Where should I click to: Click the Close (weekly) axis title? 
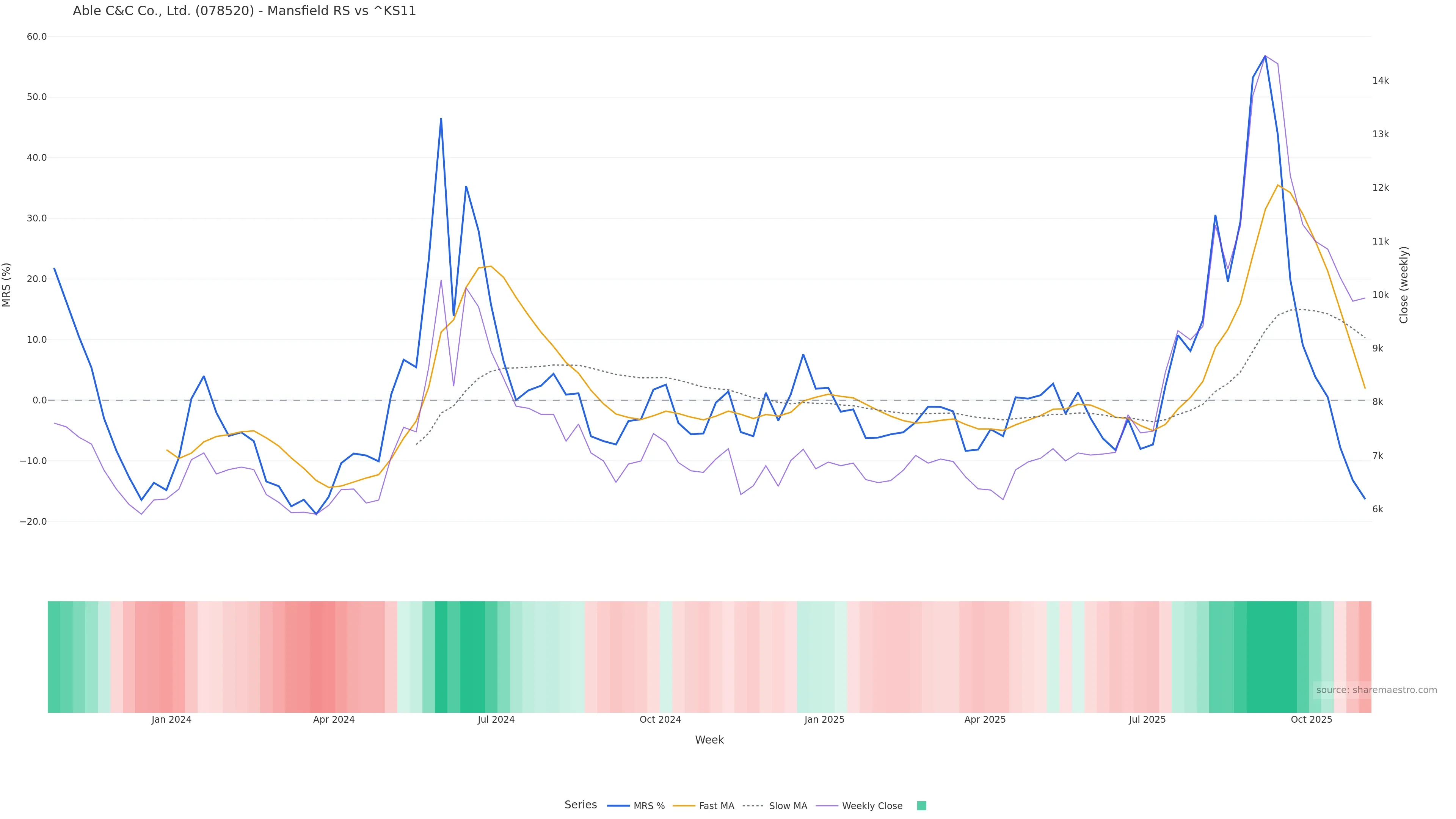(x=1404, y=285)
